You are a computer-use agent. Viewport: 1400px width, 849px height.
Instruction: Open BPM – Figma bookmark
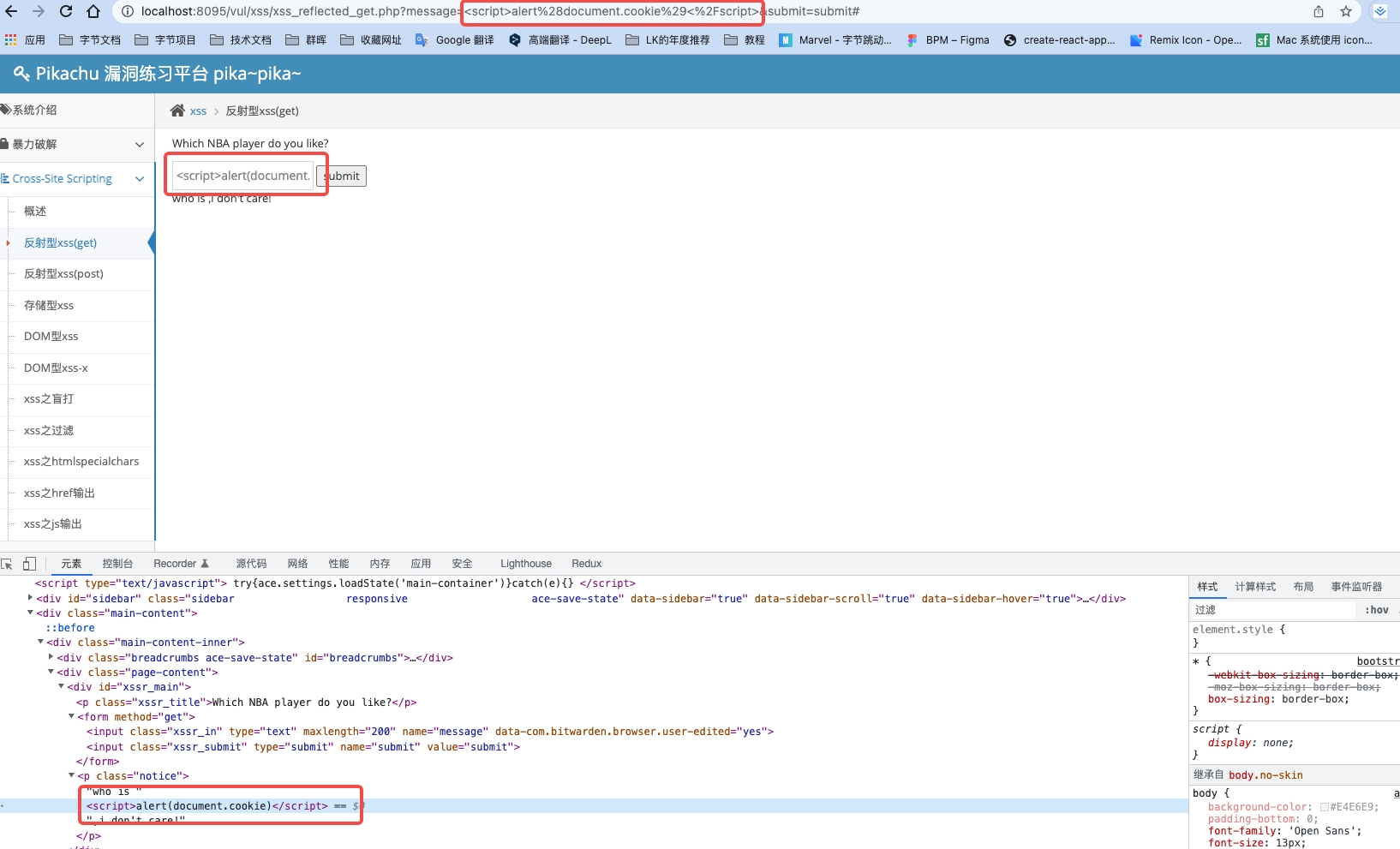coord(948,39)
